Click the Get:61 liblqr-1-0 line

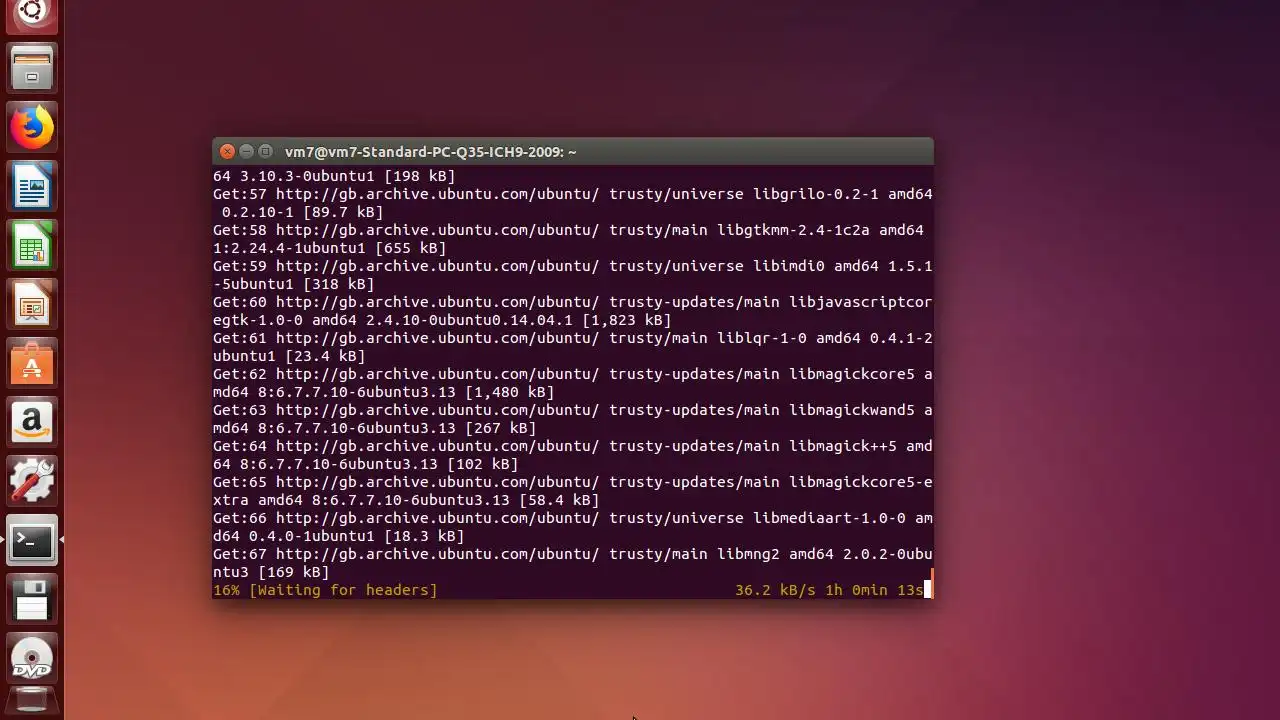tap(573, 338)
